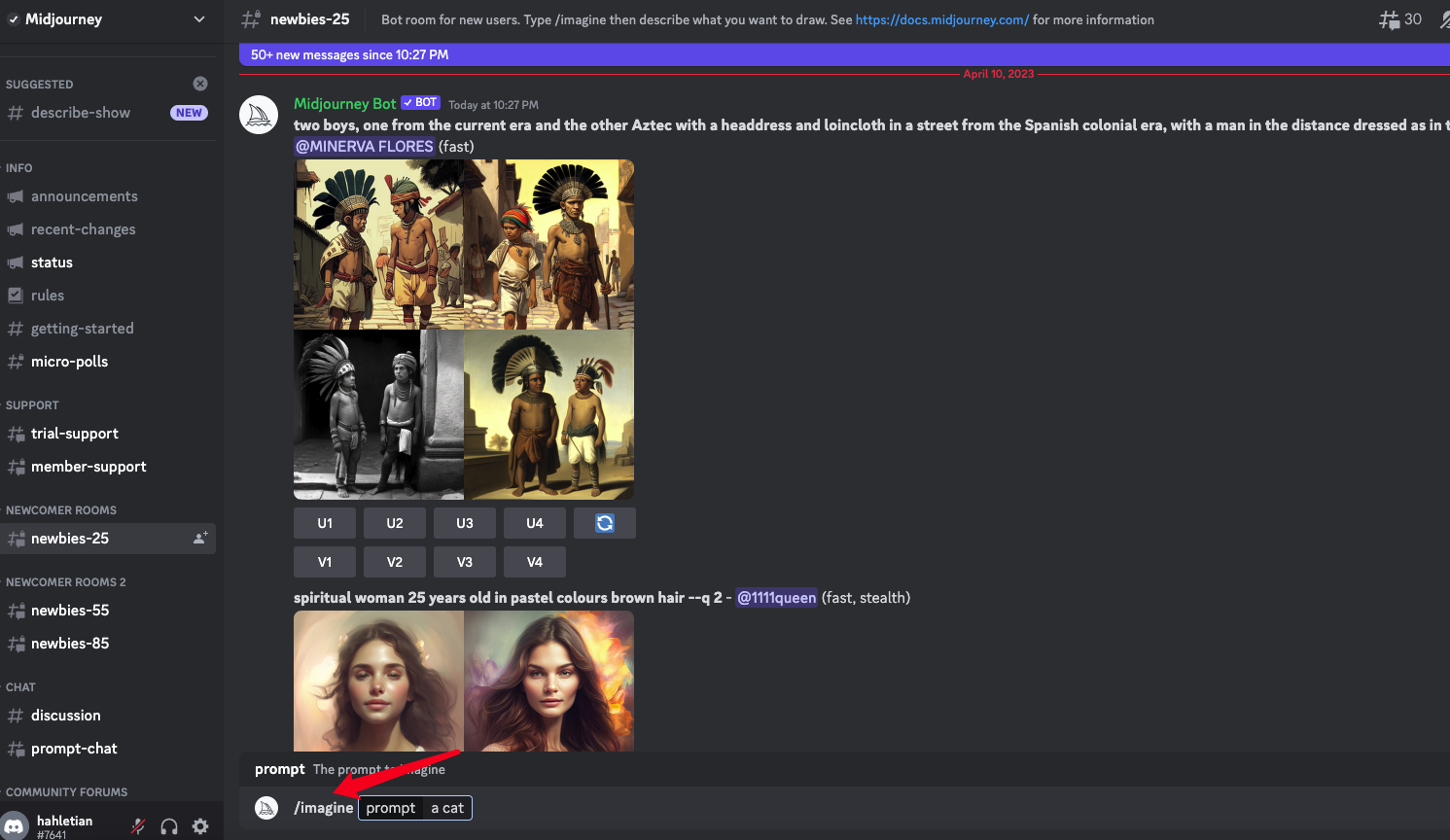1450x840 pixels.
Task: Click the 'Today at 10:27 PM' timestamp
Action: (493, 105)
